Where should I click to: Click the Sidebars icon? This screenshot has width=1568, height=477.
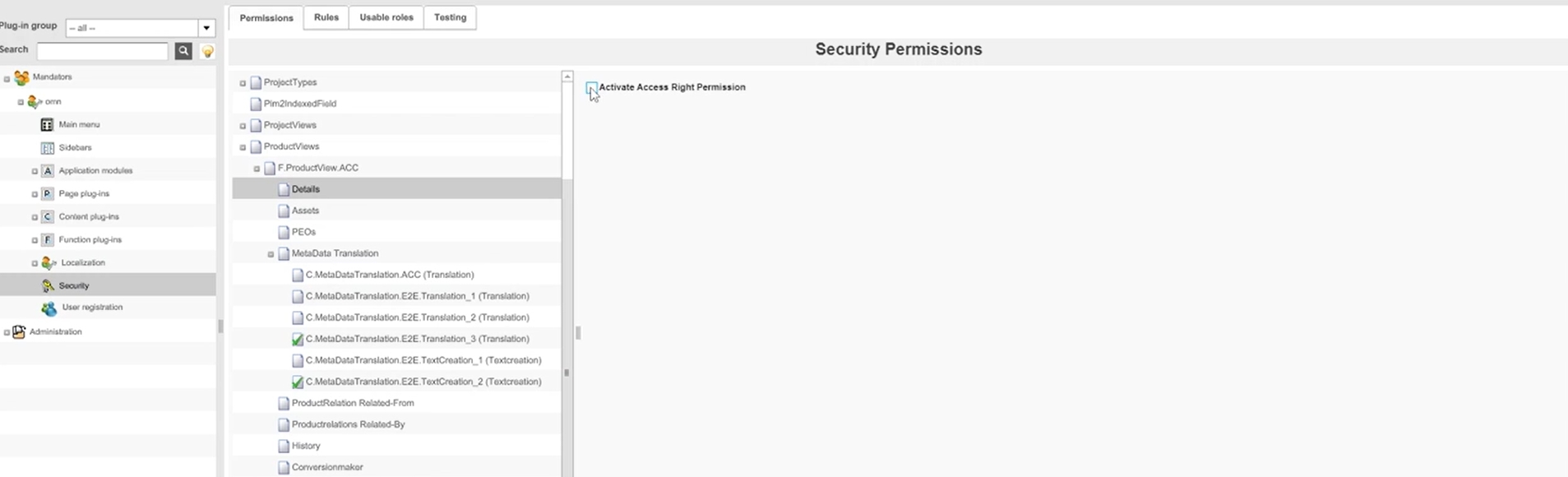[47, 148]
